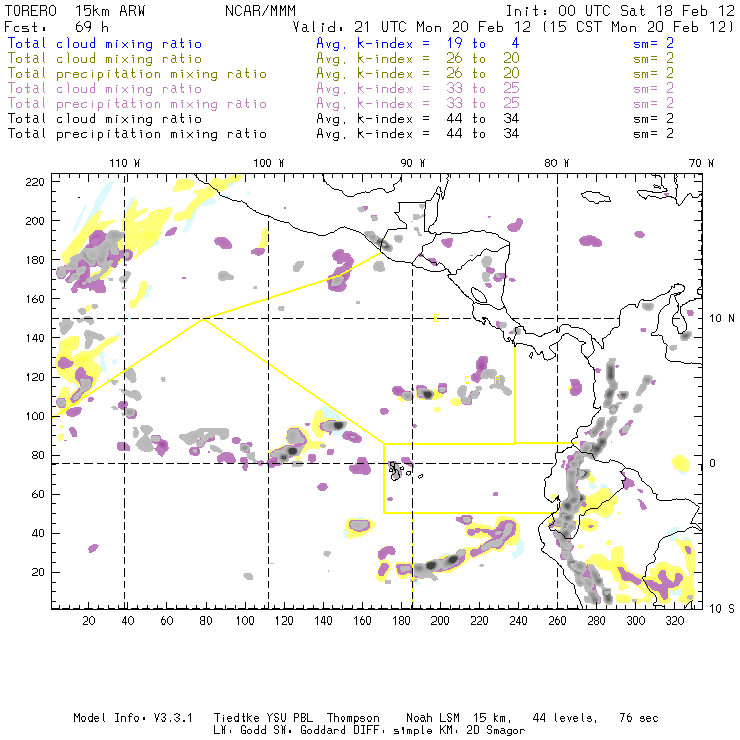Image resolution: width=740 pixels, height=740 pixels.
Task: Click the 'Thompson' microphysics label
Action: click(x=353, y=718)
